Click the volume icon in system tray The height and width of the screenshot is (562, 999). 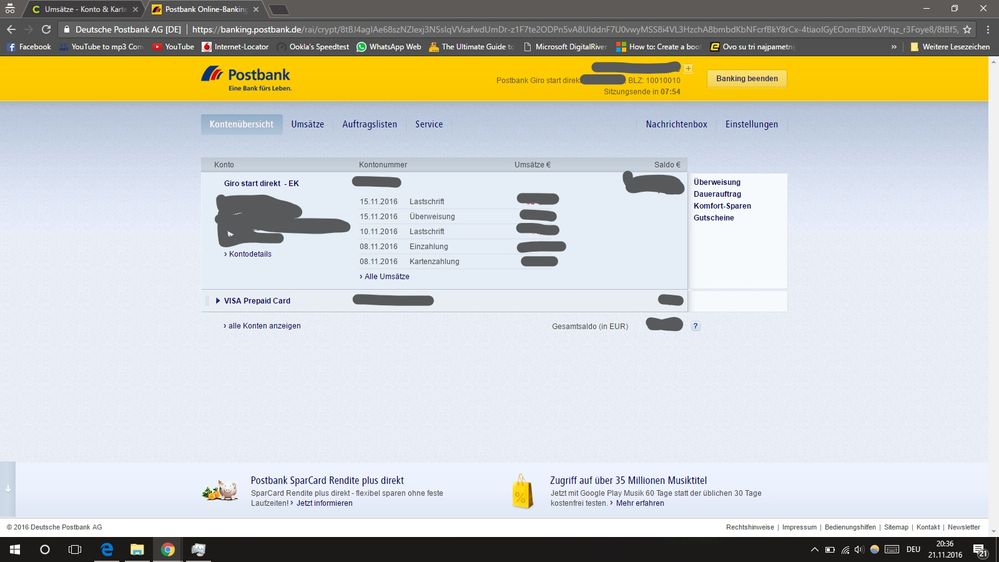(859, 549)
